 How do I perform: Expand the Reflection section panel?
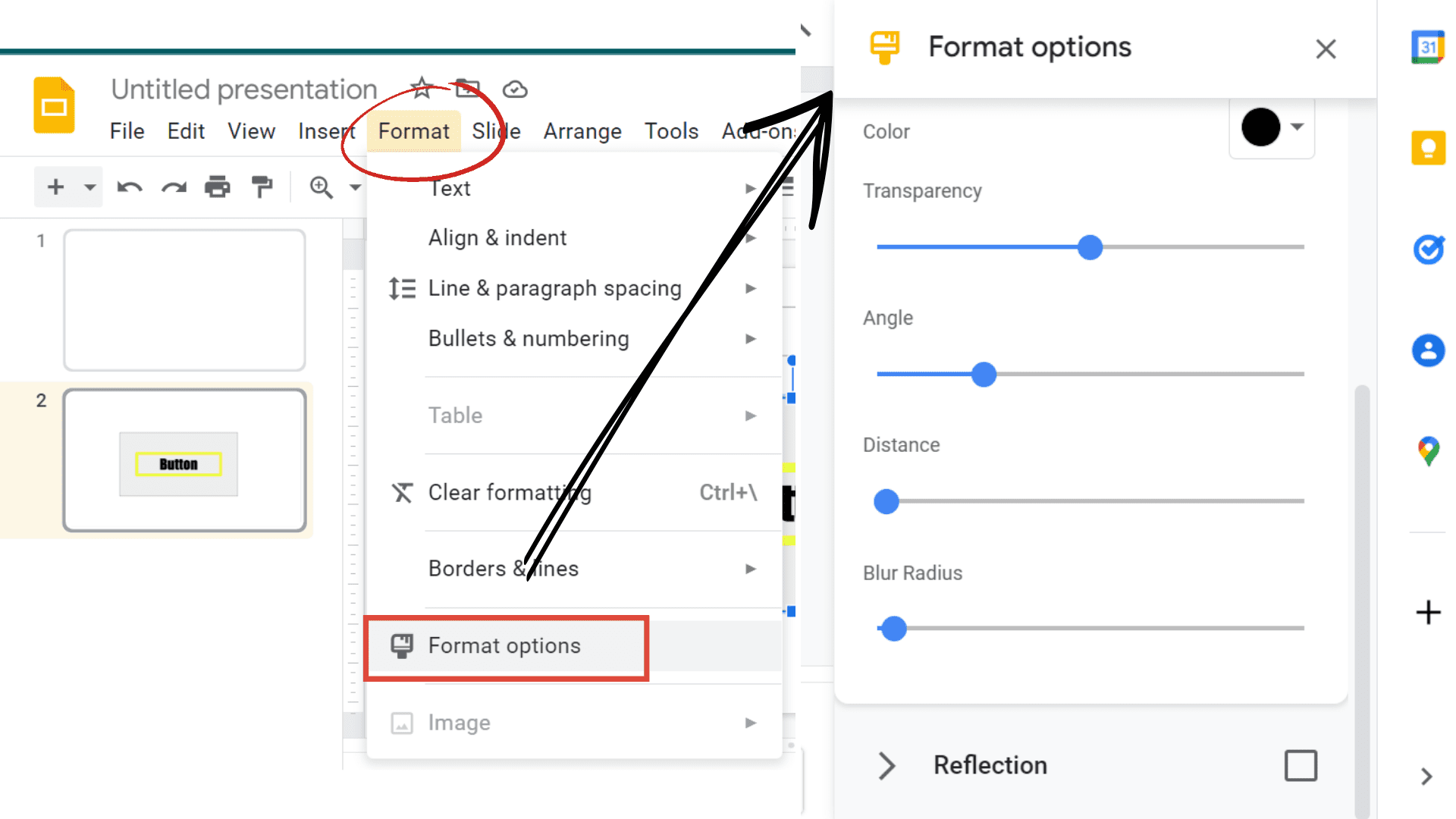click(887, 765)
